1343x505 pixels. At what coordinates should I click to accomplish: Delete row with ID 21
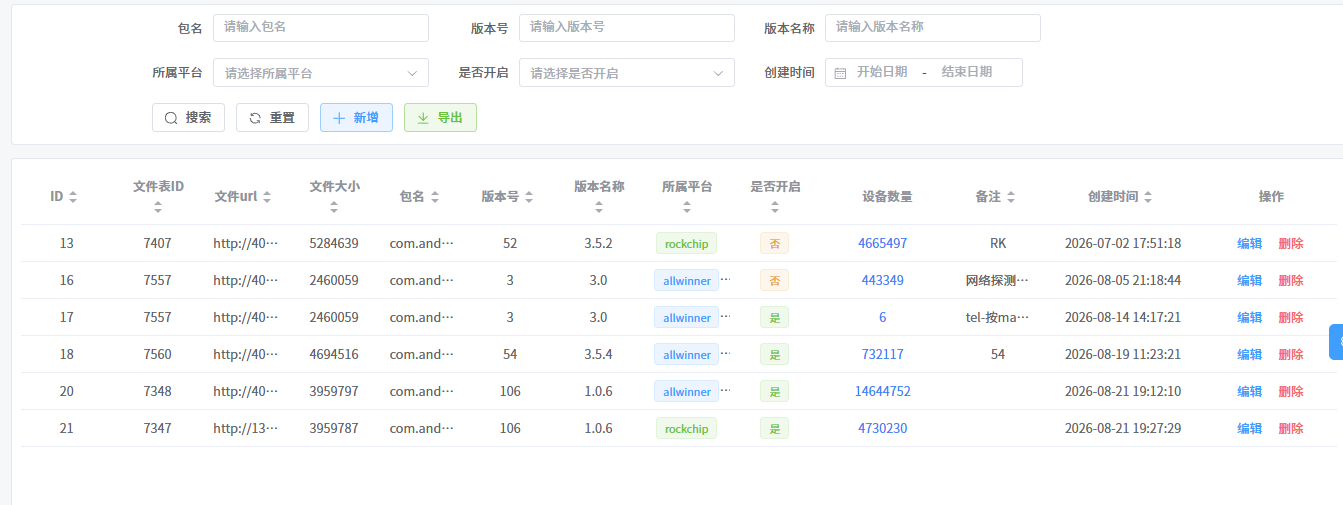tap(1291, 428)
